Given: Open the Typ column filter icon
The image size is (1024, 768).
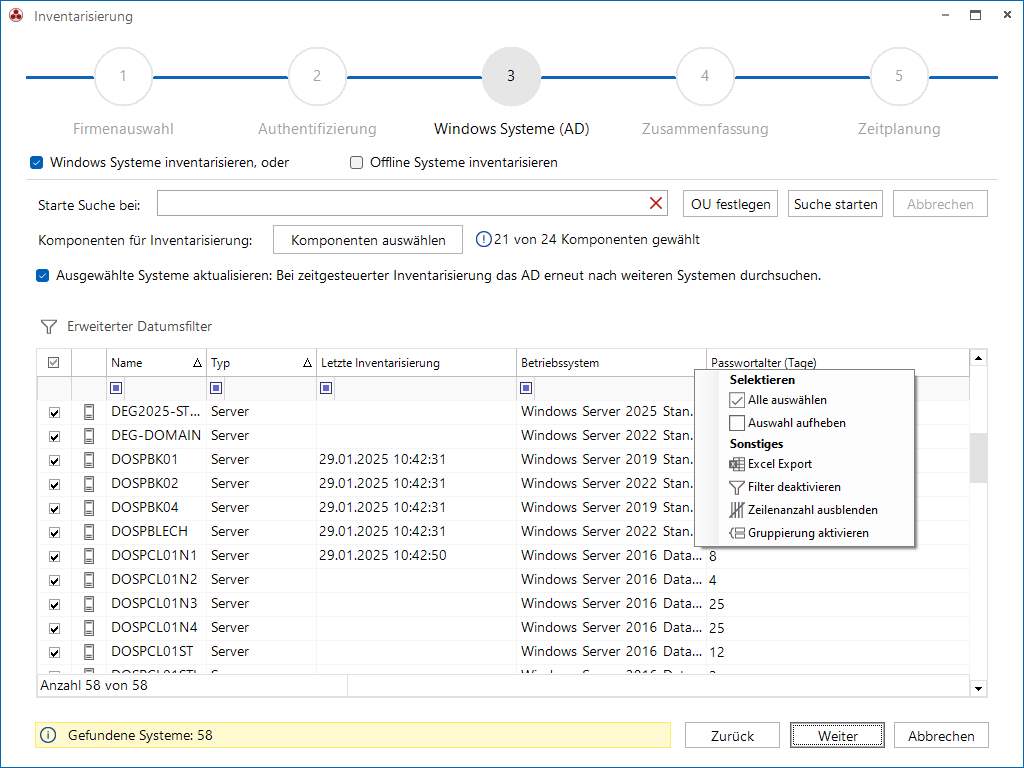Looking at the screenshot, I should (216, 388).
